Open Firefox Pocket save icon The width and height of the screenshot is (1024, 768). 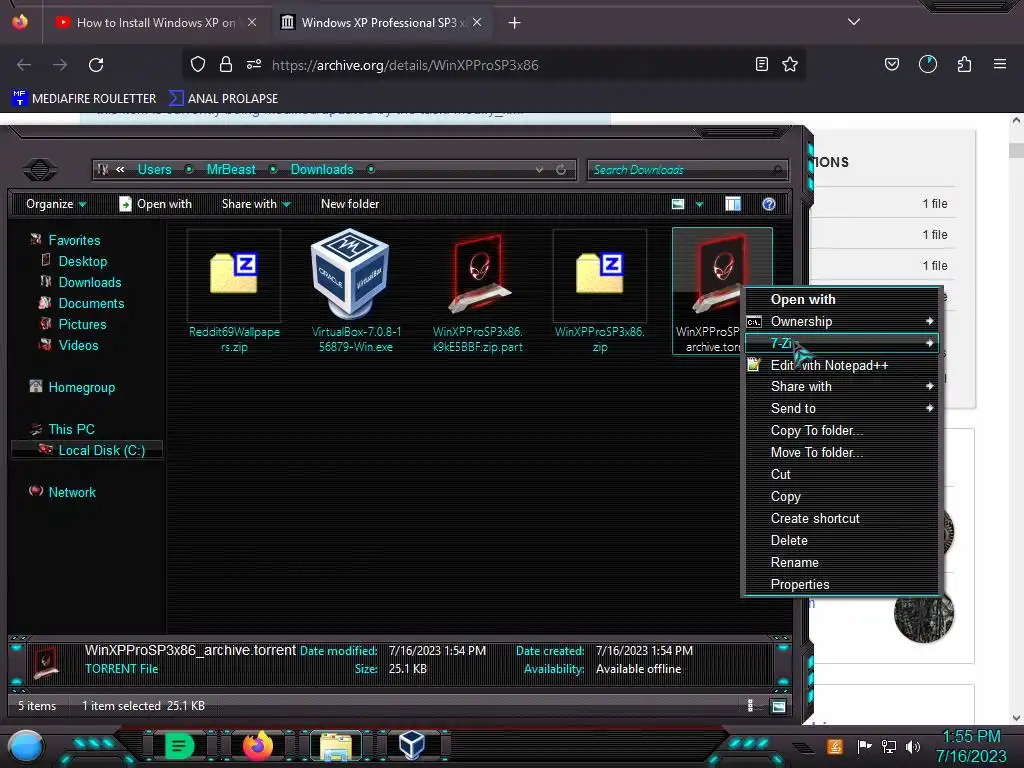(892, 64)
